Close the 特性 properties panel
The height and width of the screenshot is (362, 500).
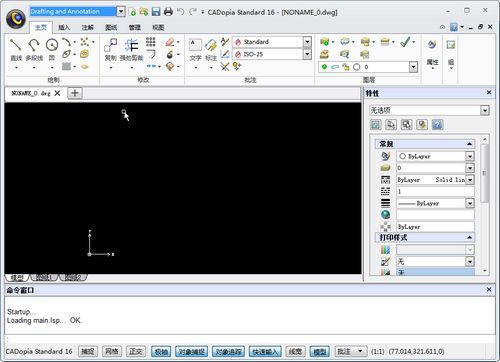pos(489,93)
